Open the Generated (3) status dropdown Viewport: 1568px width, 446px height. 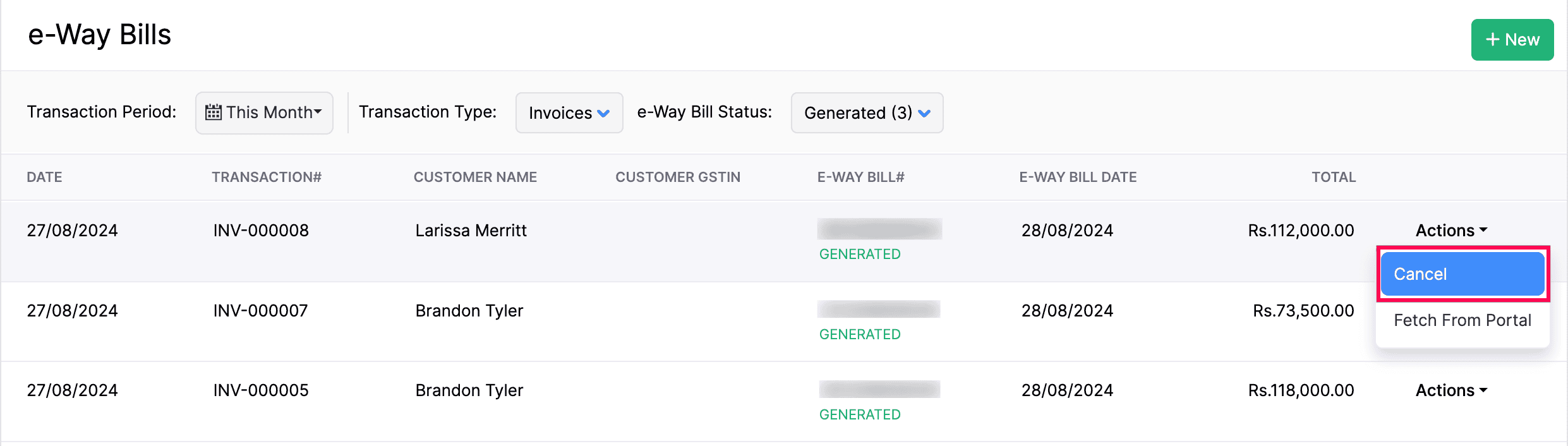click(867, 112)
